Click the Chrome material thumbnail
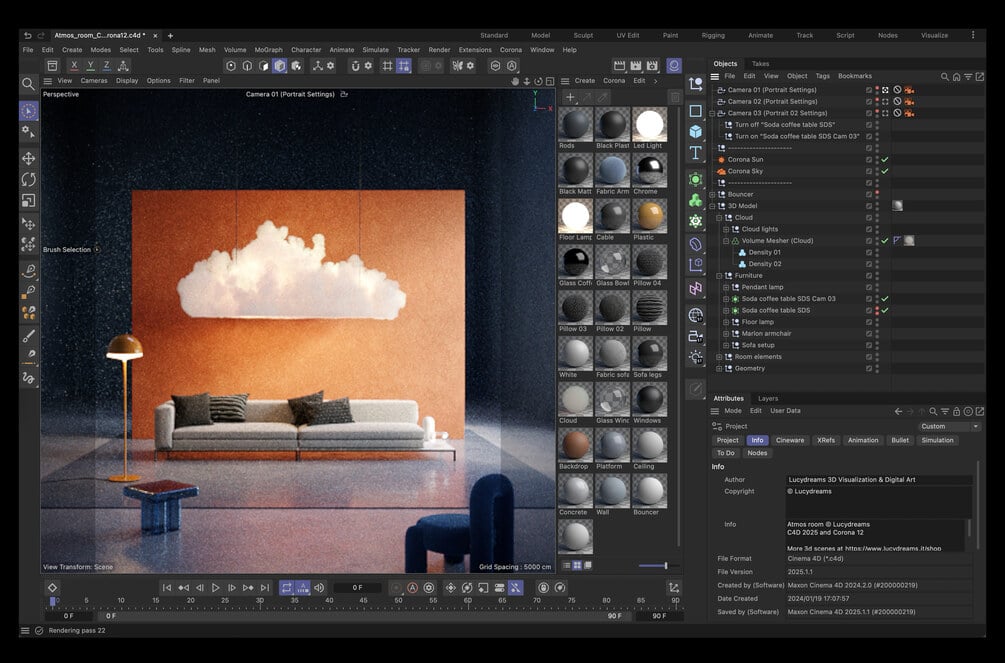This screenshot has width=1005, height=663. [649, 170]
